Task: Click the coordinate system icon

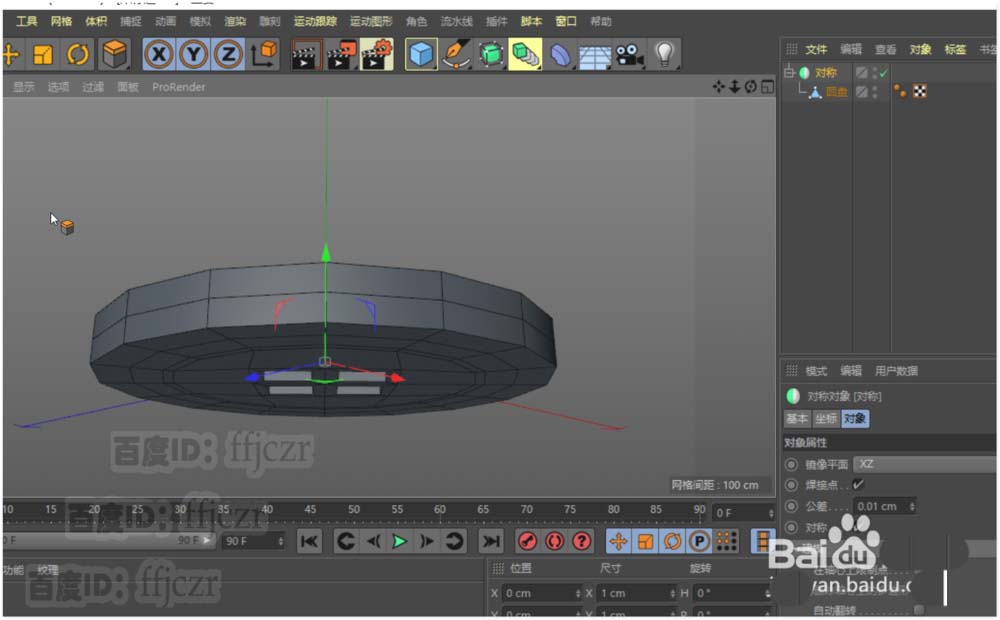Action: point(265,54)
